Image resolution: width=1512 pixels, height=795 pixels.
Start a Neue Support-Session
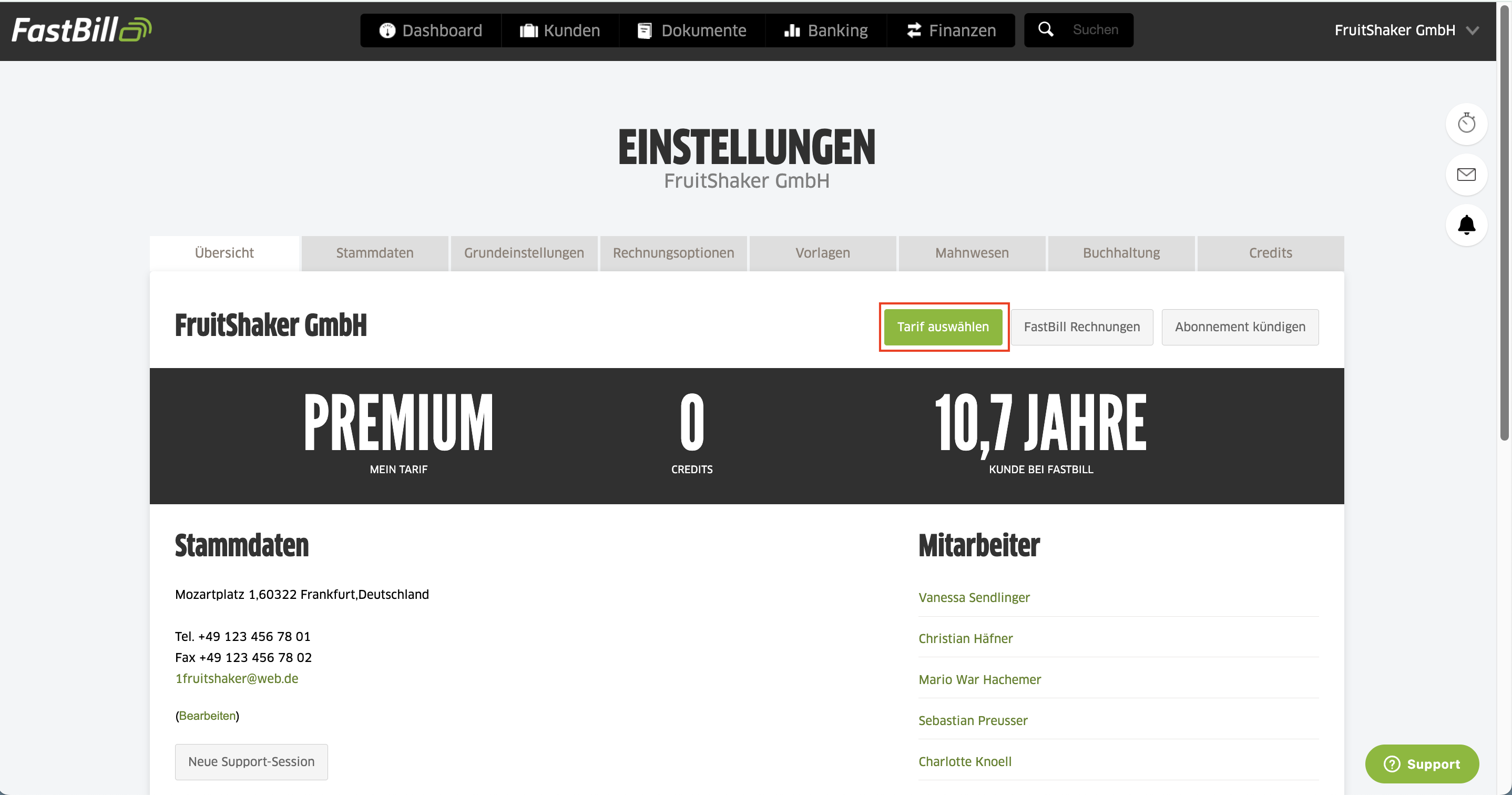(251, 761)
